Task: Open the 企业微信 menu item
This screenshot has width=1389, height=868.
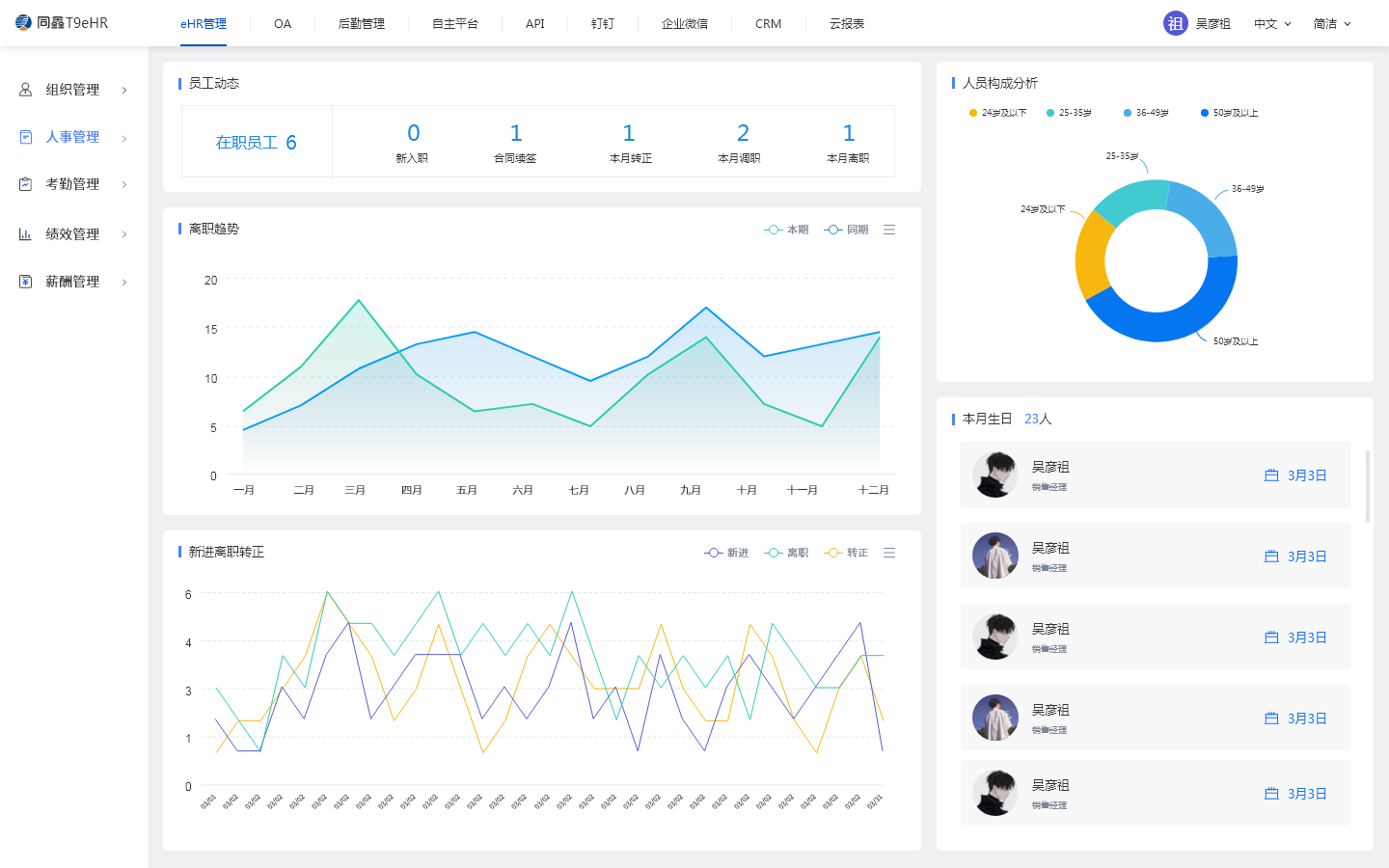Action: [x=685, y=23]
